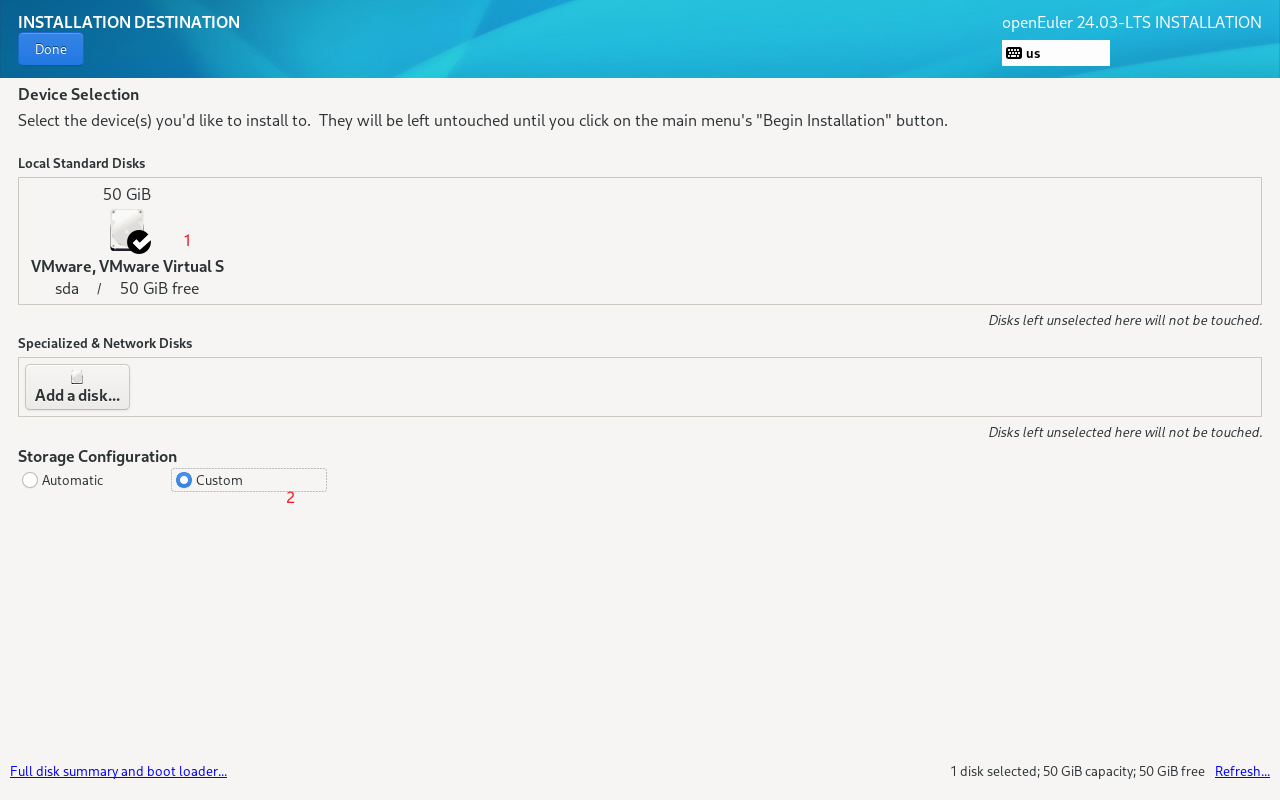The image size is (1280, 800).
Task: Click Add a disk button
Action: tap(77, 387)
